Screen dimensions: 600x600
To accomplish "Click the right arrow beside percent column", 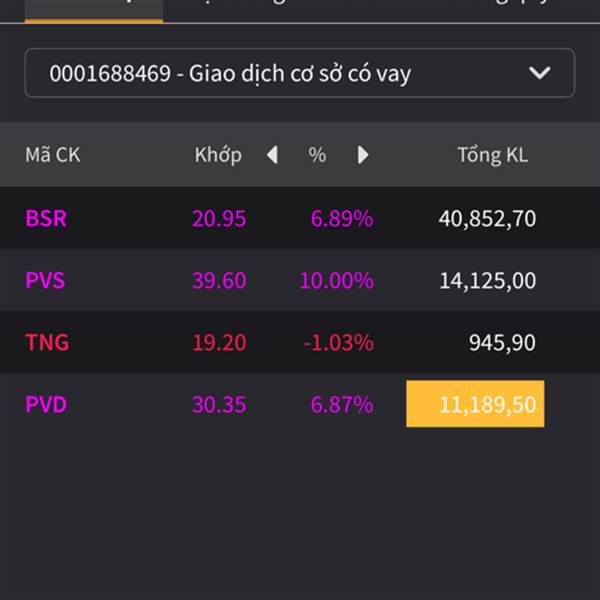I will pyautogui.click(x=363, y=155).
